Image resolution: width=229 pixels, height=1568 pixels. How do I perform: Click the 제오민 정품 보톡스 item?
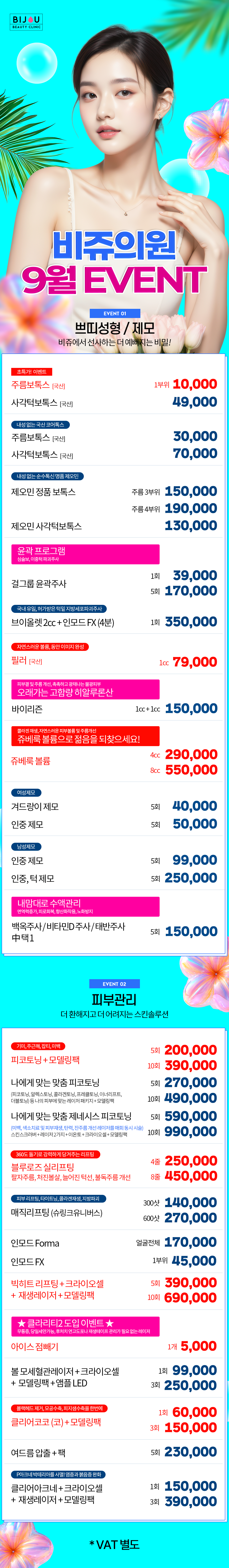point(43,492)
